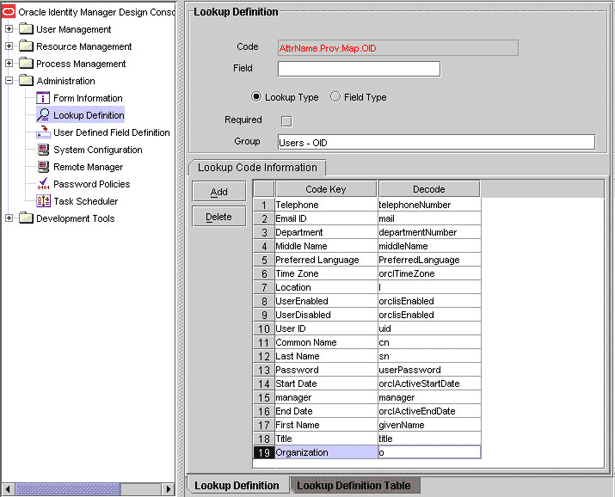Select Lookup Definition in the tree
The width and height of the screenshot is (615, 497).
[x=89, y=115]
